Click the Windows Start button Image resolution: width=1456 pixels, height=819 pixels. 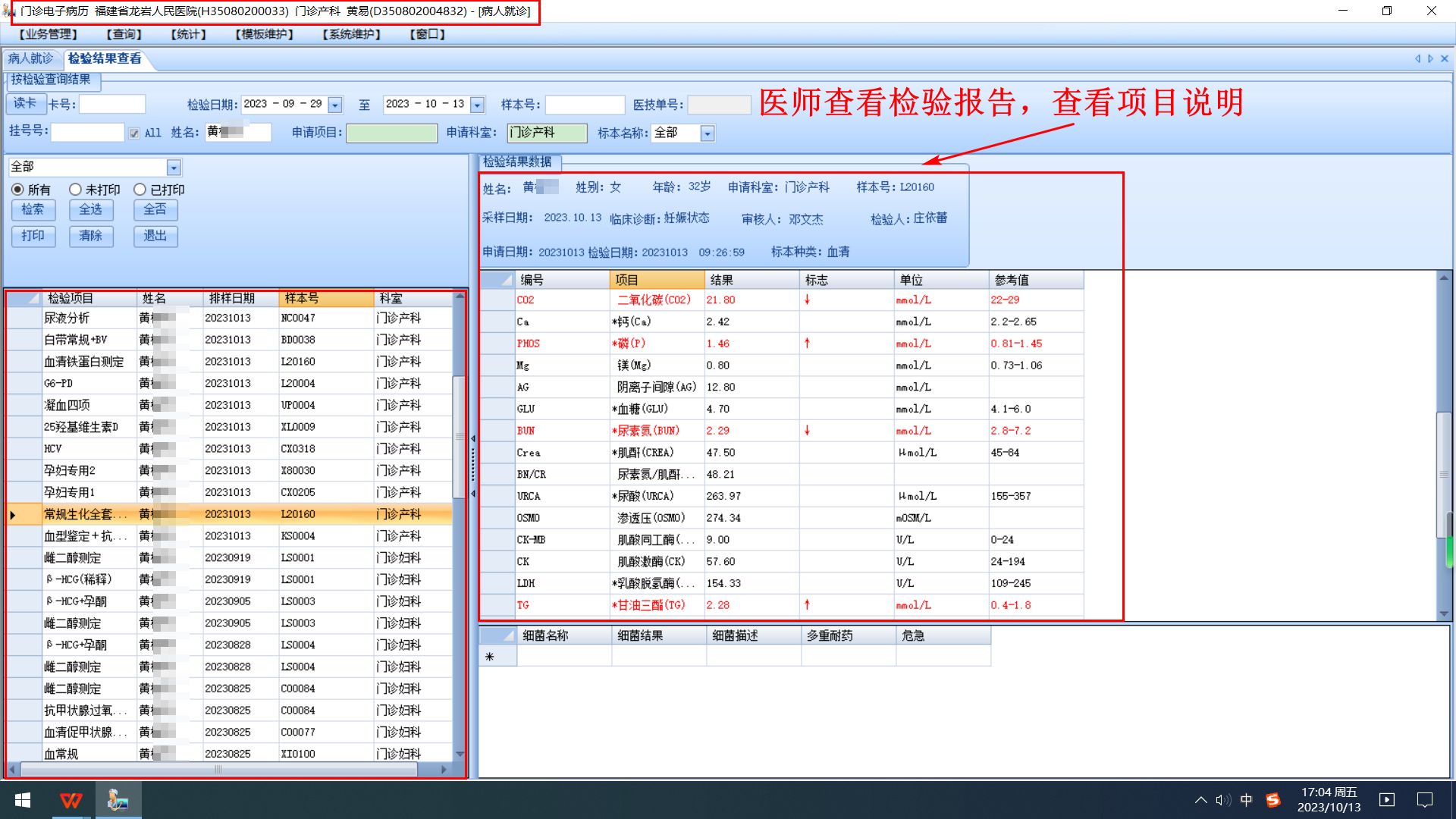click(x=23, y=800)
